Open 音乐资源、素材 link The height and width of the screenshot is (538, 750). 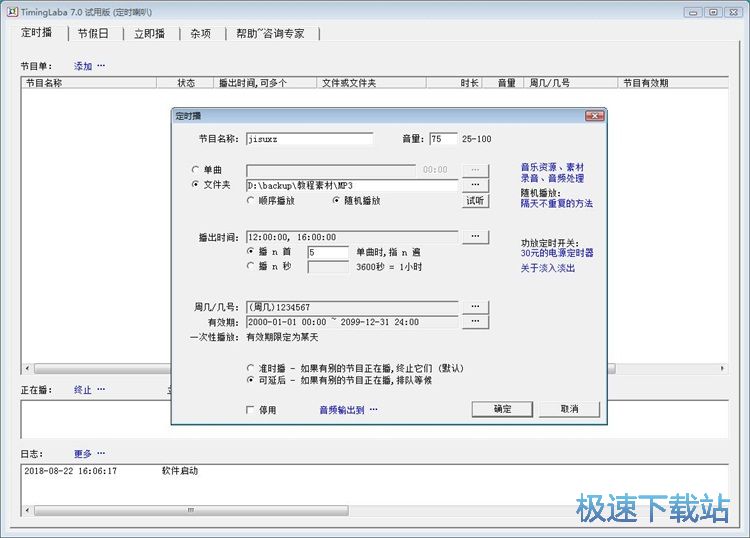(552, 167)
